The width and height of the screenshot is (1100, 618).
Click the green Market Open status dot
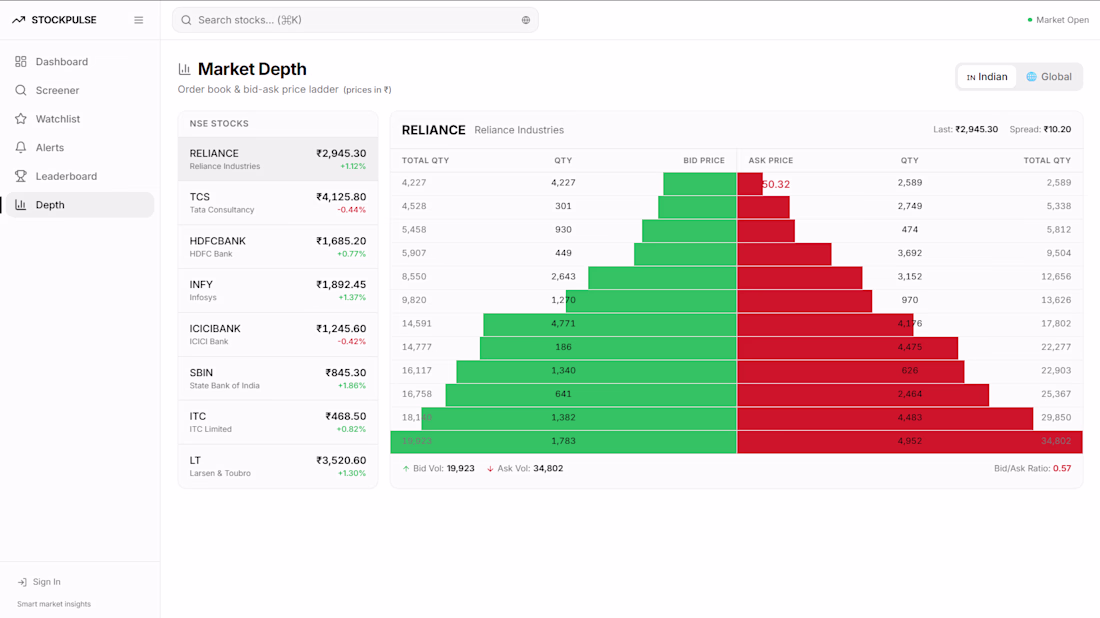(x=1030, y=20)
